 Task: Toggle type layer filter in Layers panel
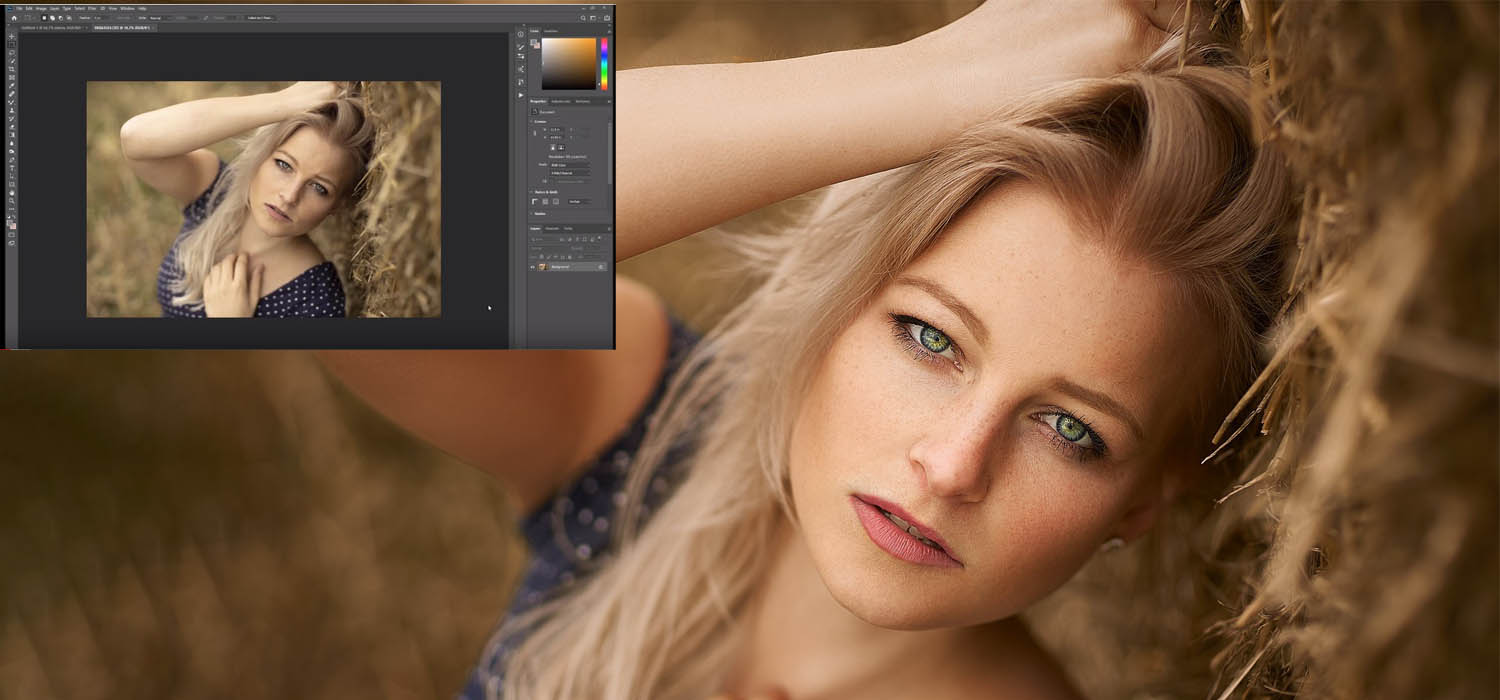coord(576,239)
